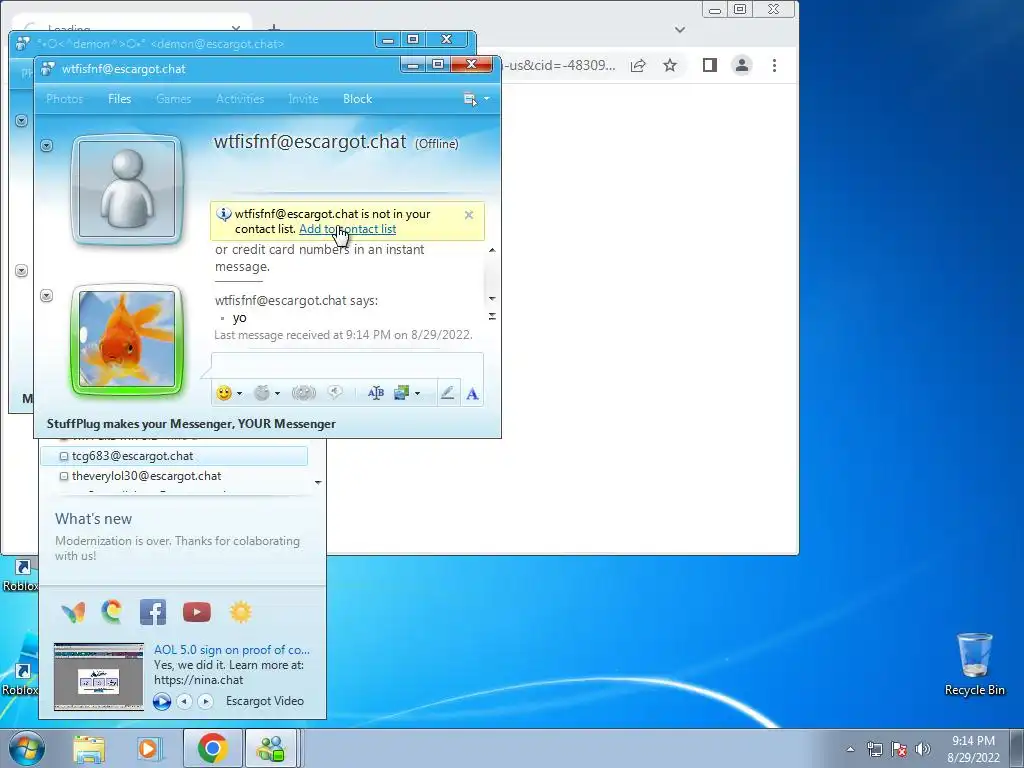This screenshot has height=768, width=1024.
Task: Select contact tcg683@escargot.chat
Action: (x=174, y=456)
